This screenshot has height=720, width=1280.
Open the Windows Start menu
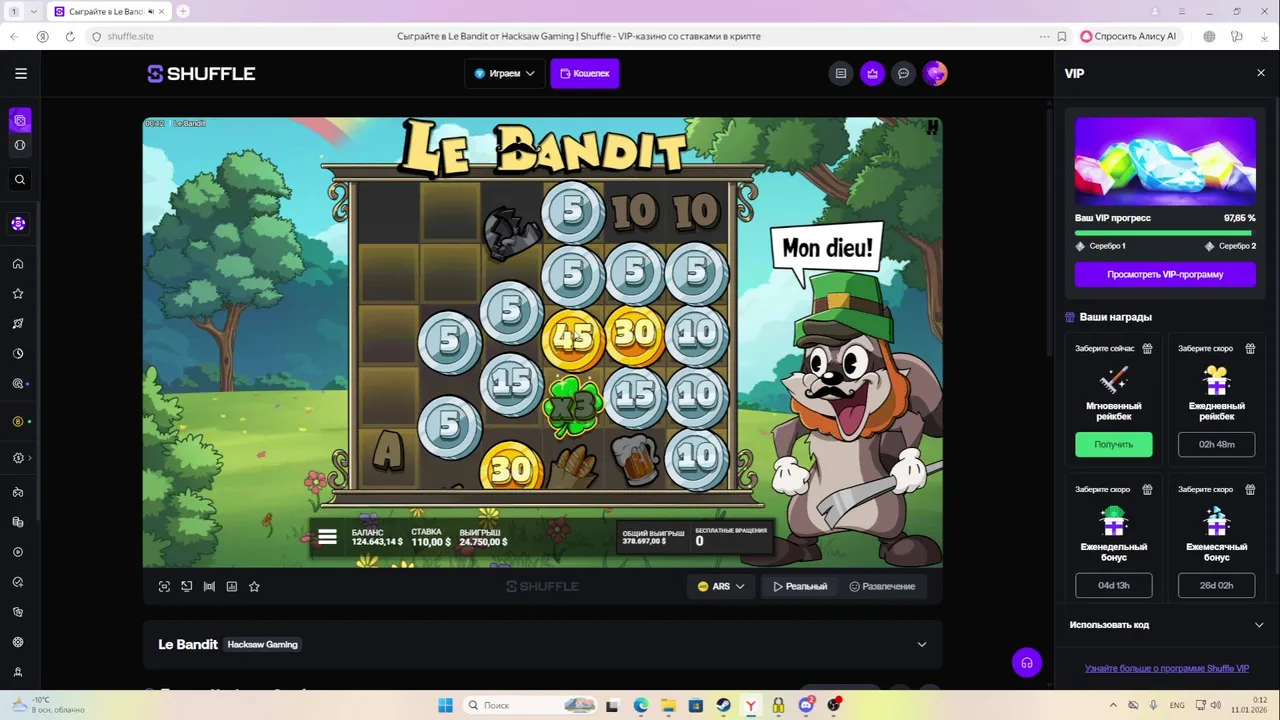446,705
